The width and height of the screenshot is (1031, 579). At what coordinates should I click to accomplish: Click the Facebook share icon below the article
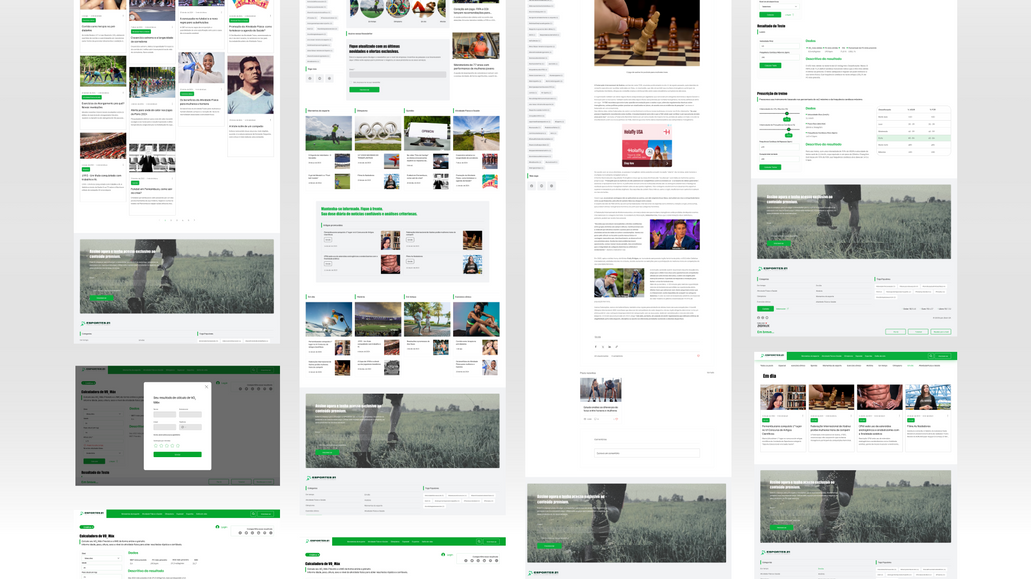pyautogui.click(x=595, y=347)
